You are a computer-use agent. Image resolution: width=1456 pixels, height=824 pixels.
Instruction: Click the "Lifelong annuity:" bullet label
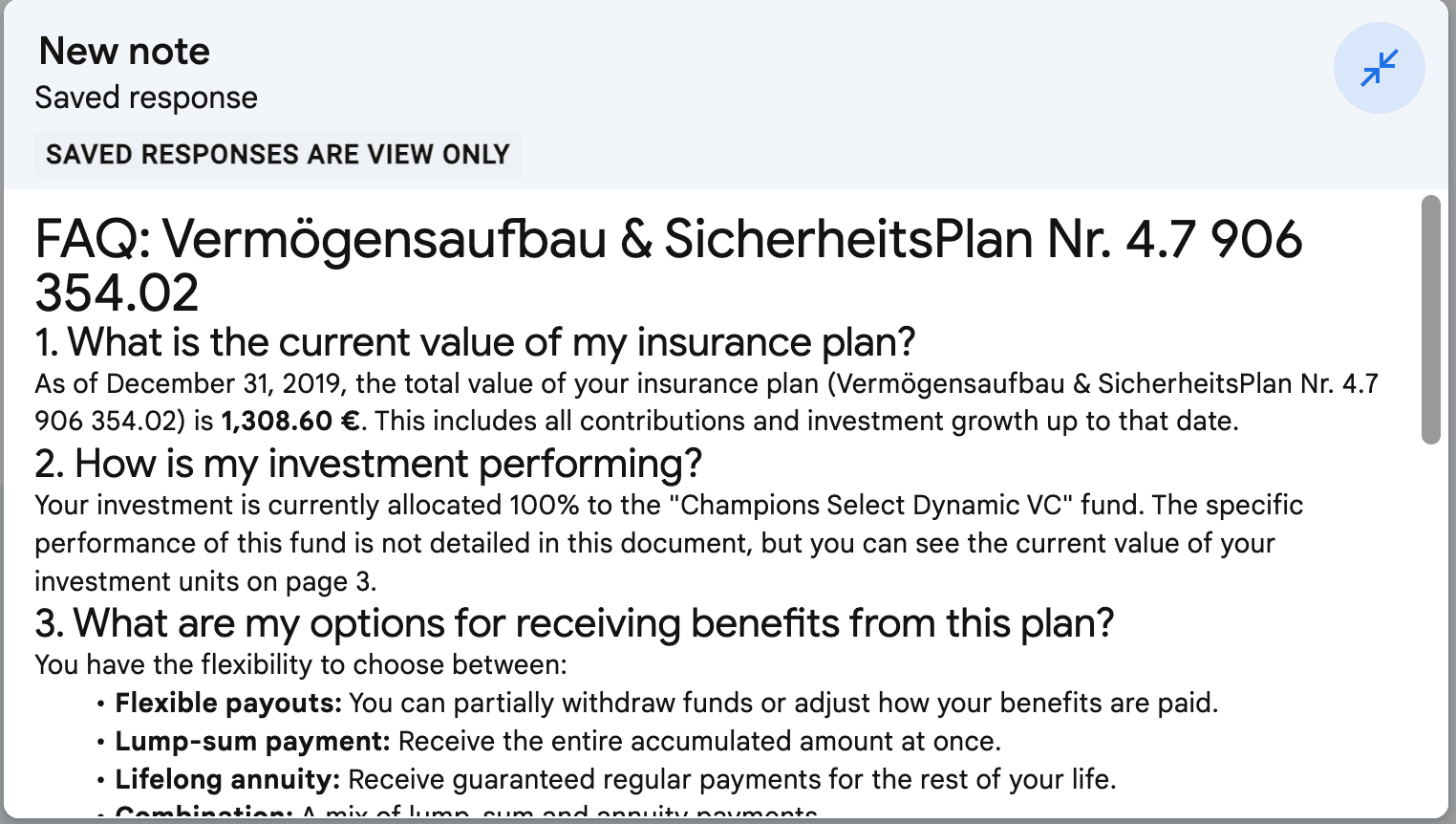[227, 779]
